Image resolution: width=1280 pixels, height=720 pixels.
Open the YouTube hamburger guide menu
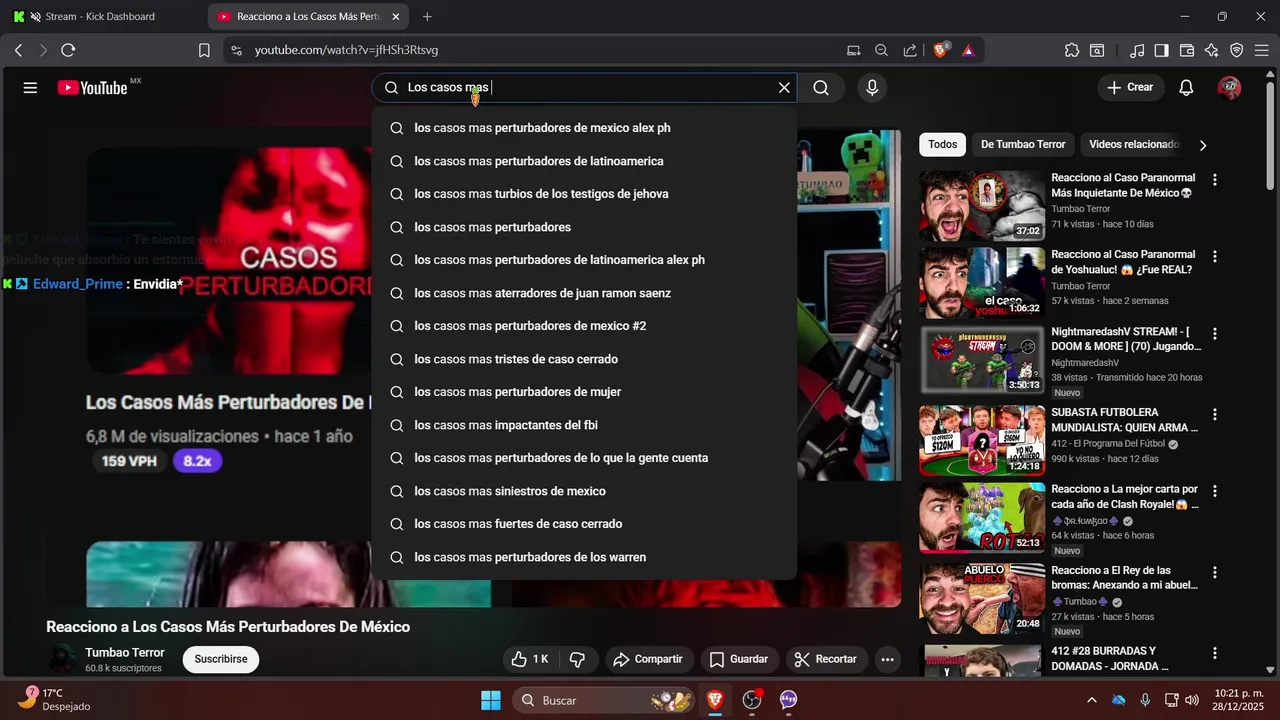30,88
